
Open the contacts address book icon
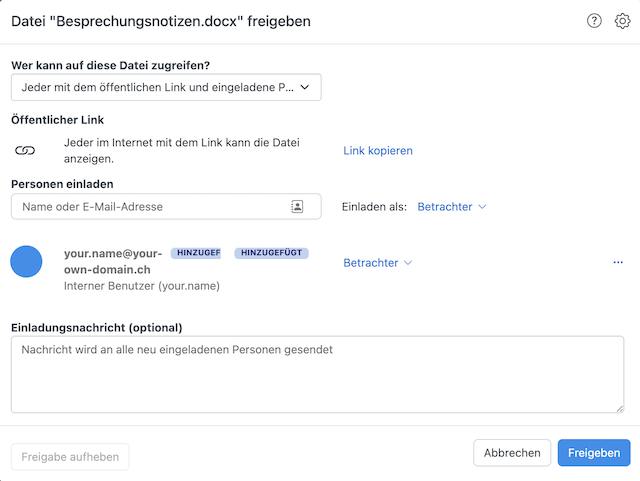click(x=297, y=207)
